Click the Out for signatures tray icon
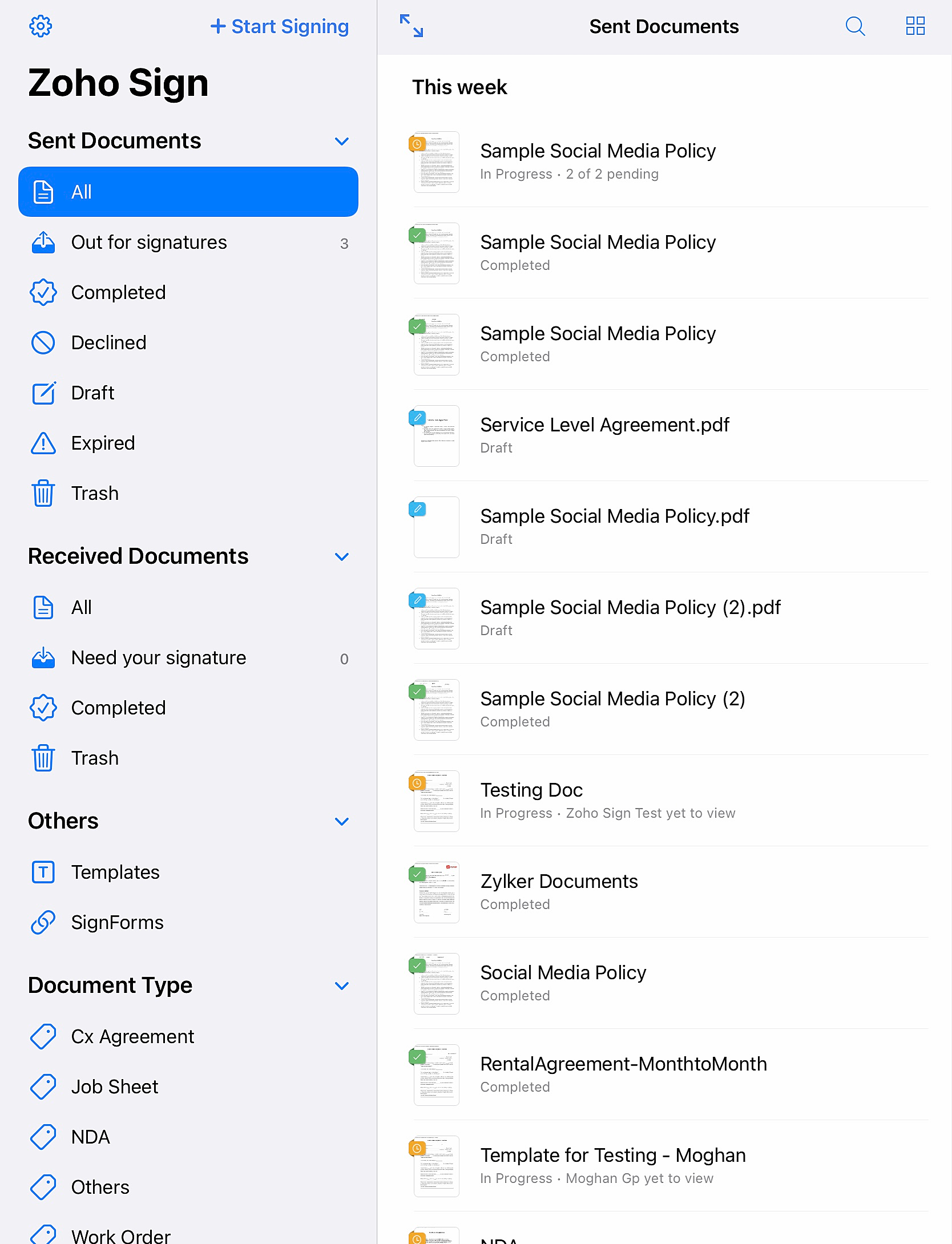Viewport: 952px width, 1244px height. (x=43, y=243)
